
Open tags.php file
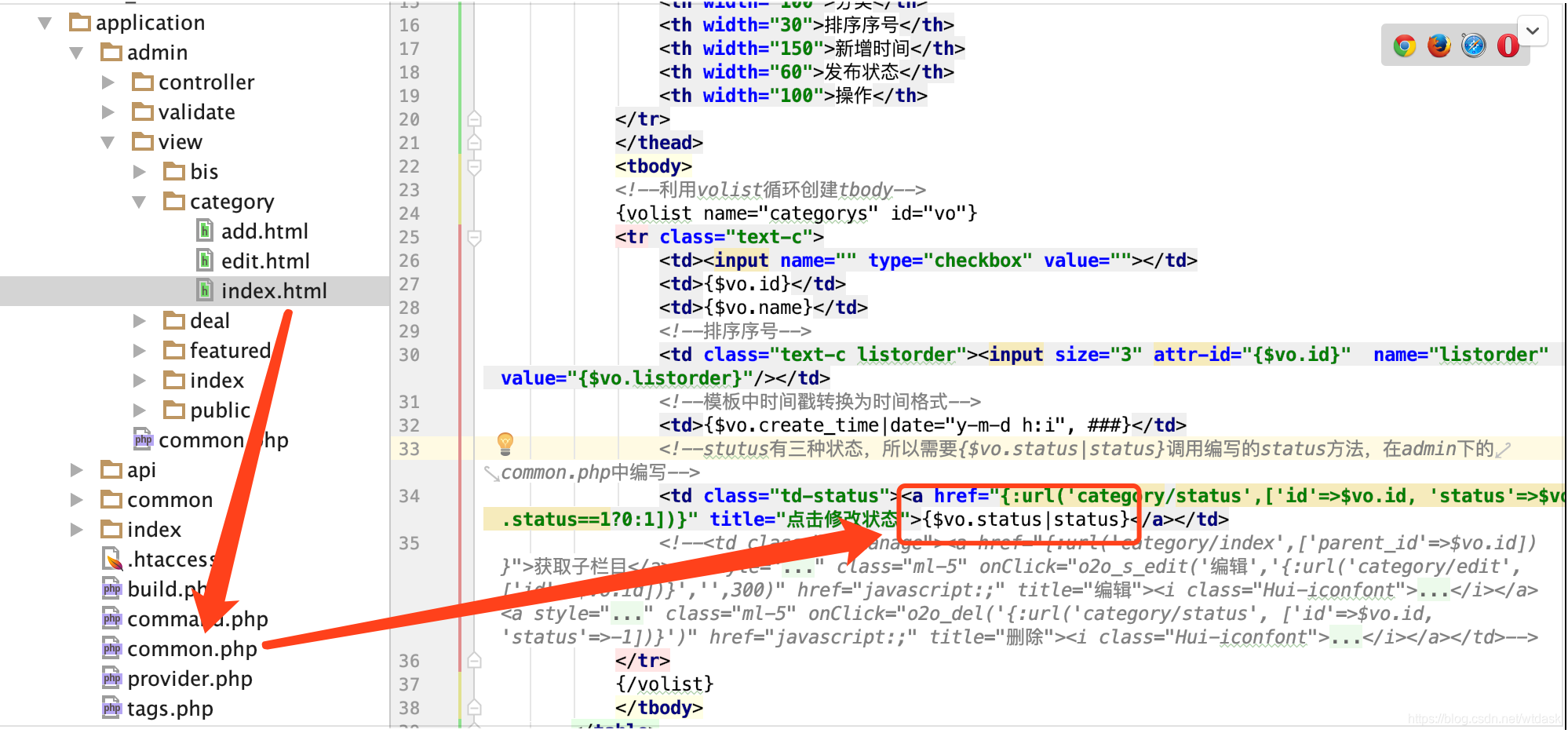coord(170,709)
